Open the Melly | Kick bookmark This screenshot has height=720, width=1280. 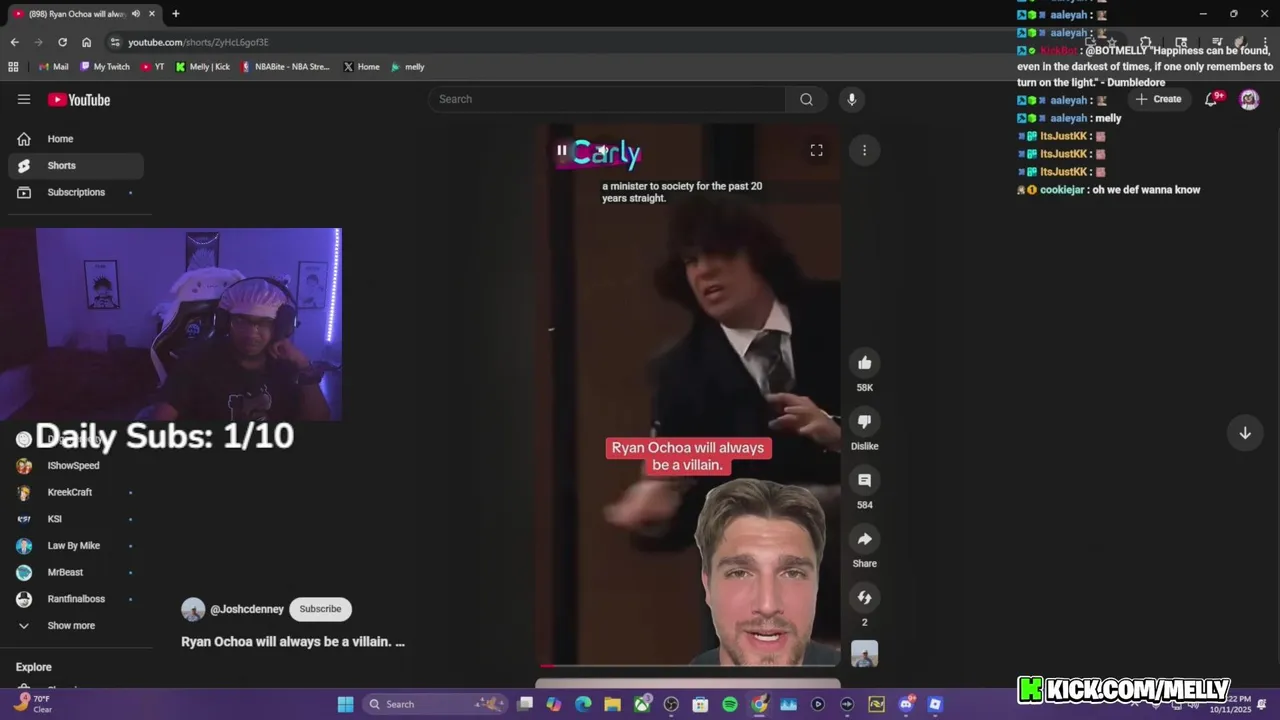(x=202, y=67)
